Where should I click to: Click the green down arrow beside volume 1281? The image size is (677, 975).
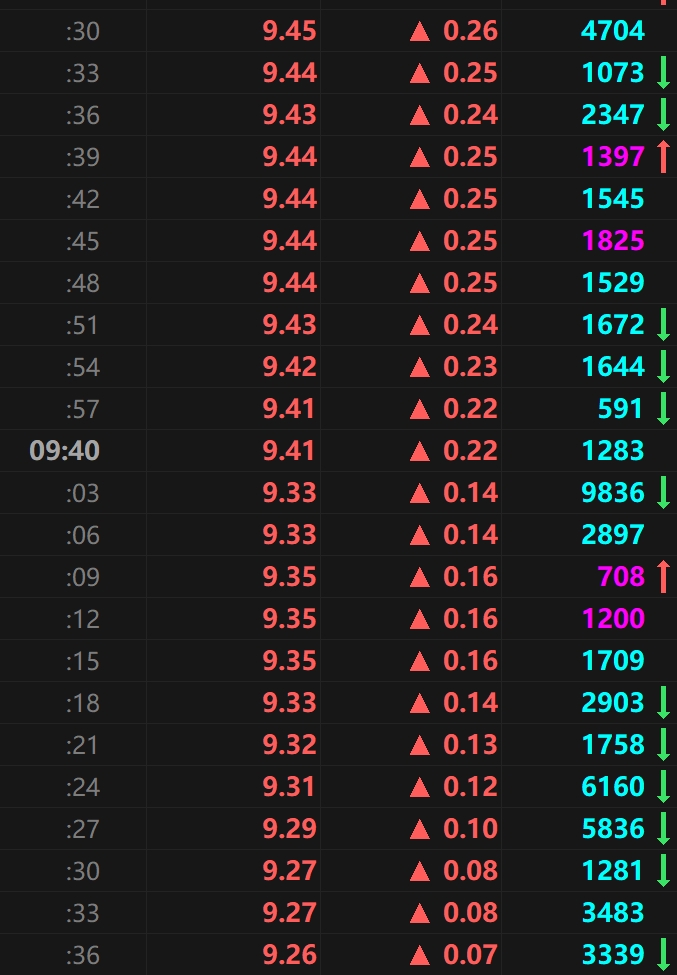tap(663, 870)
